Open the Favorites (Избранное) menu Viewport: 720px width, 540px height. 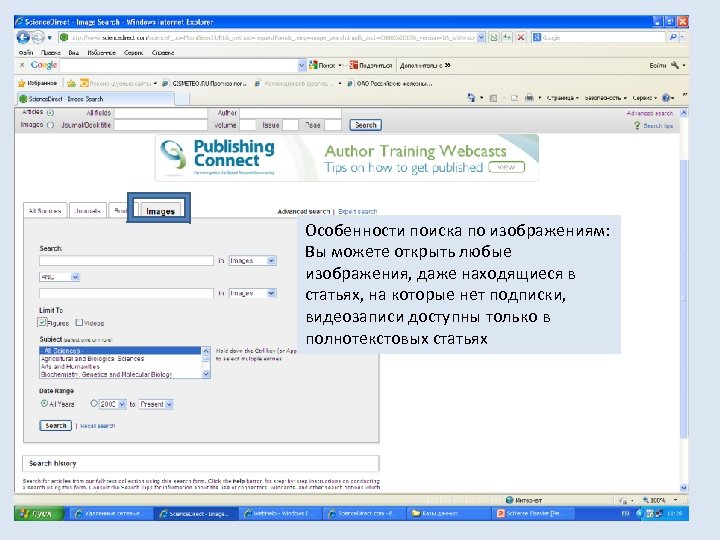tap(101, 52)
